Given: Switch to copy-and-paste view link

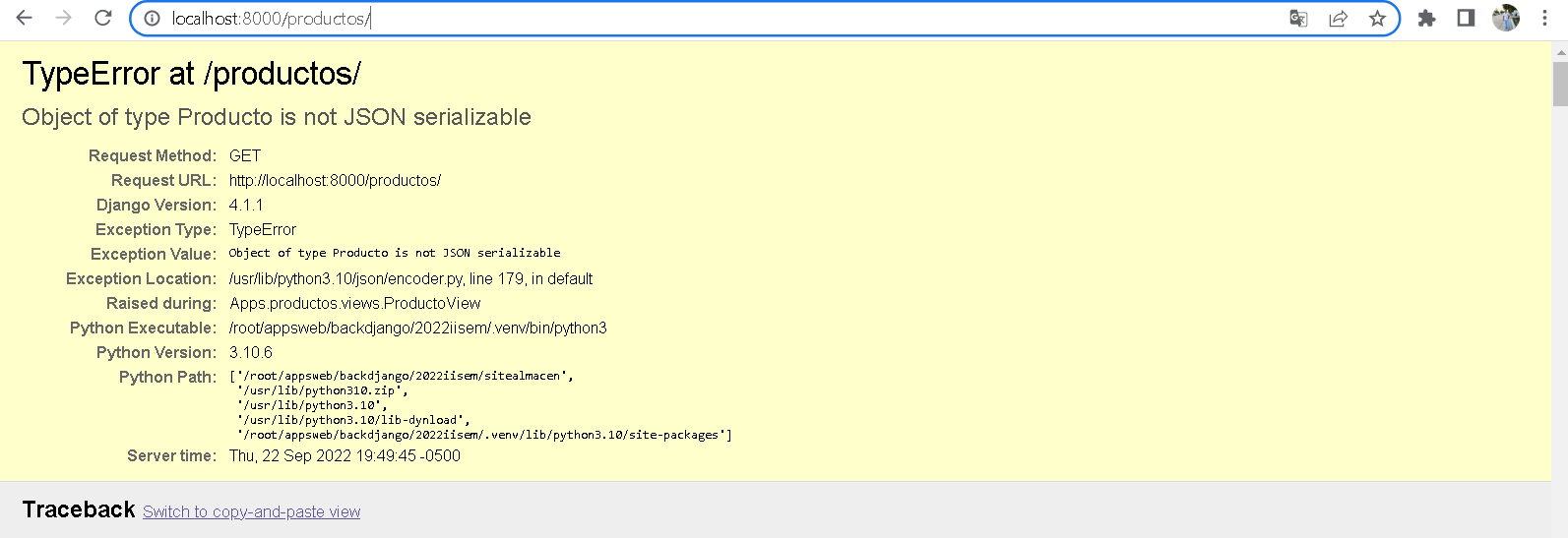Looking at the screenshot, I should coord(252,511).
